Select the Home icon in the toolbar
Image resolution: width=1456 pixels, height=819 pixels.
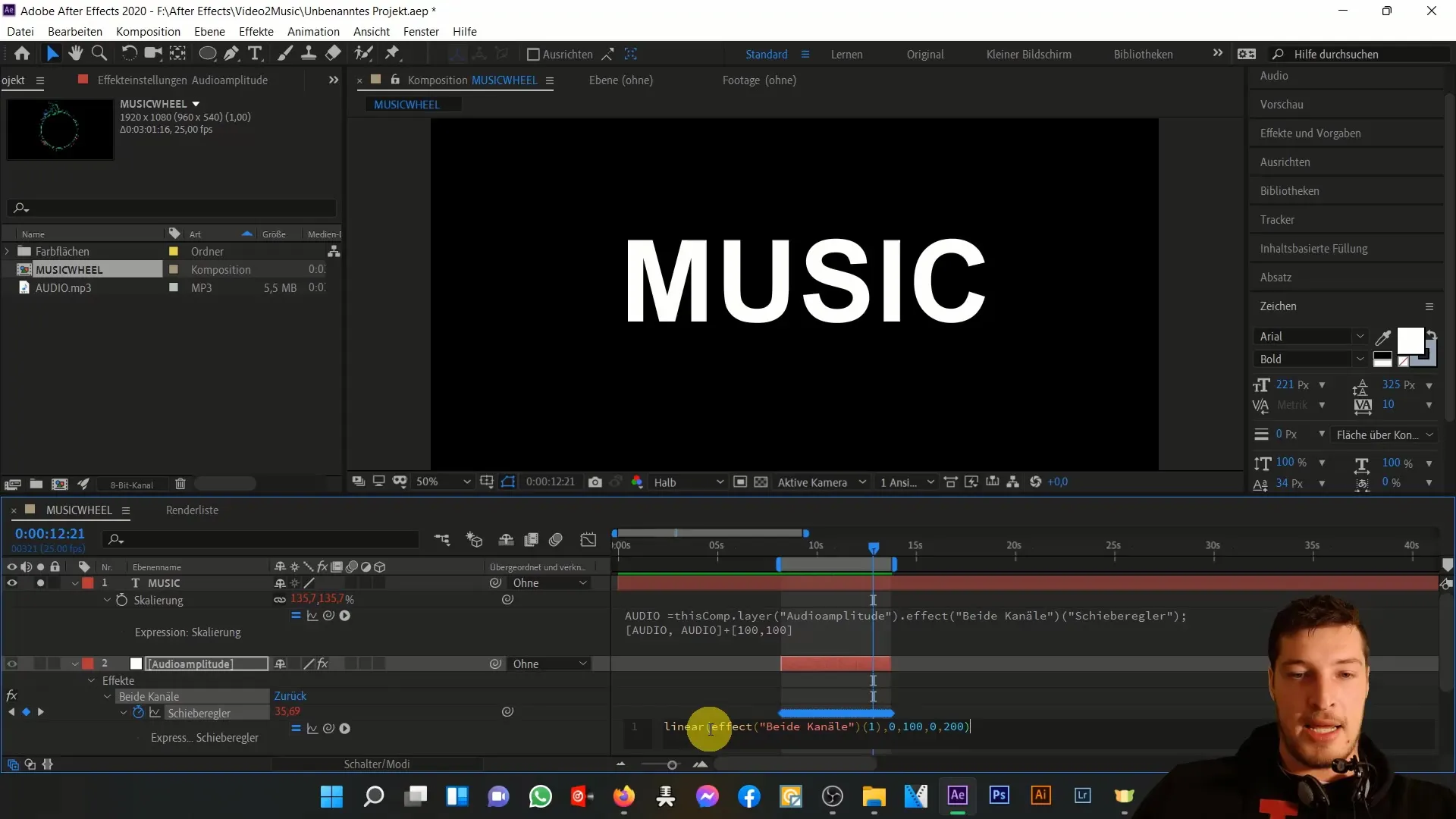point(22,54)
